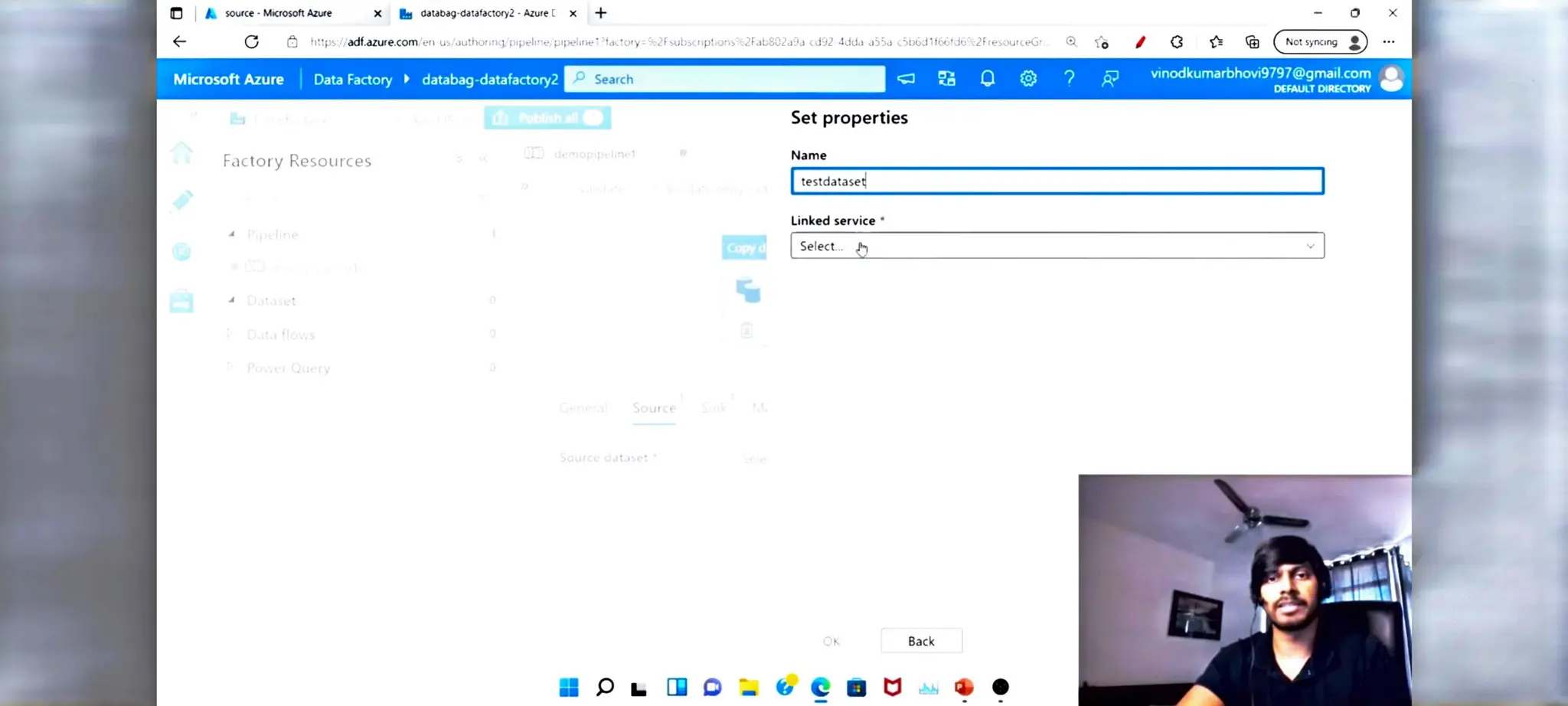The width and height of the screenshot is (1568, 706).
Task: Click the Azure top Search box
Action: coord(724,79)
